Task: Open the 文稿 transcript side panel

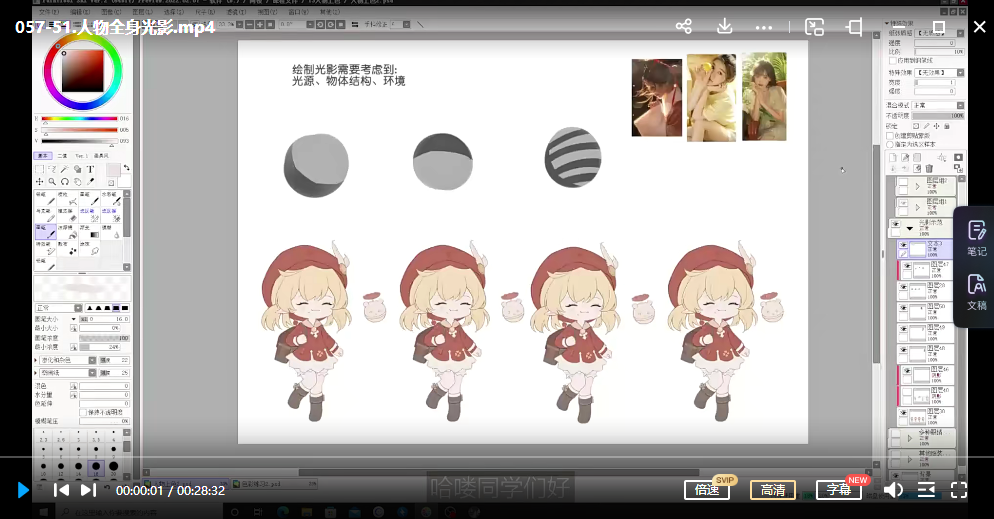Action: (x=976, y=292)
